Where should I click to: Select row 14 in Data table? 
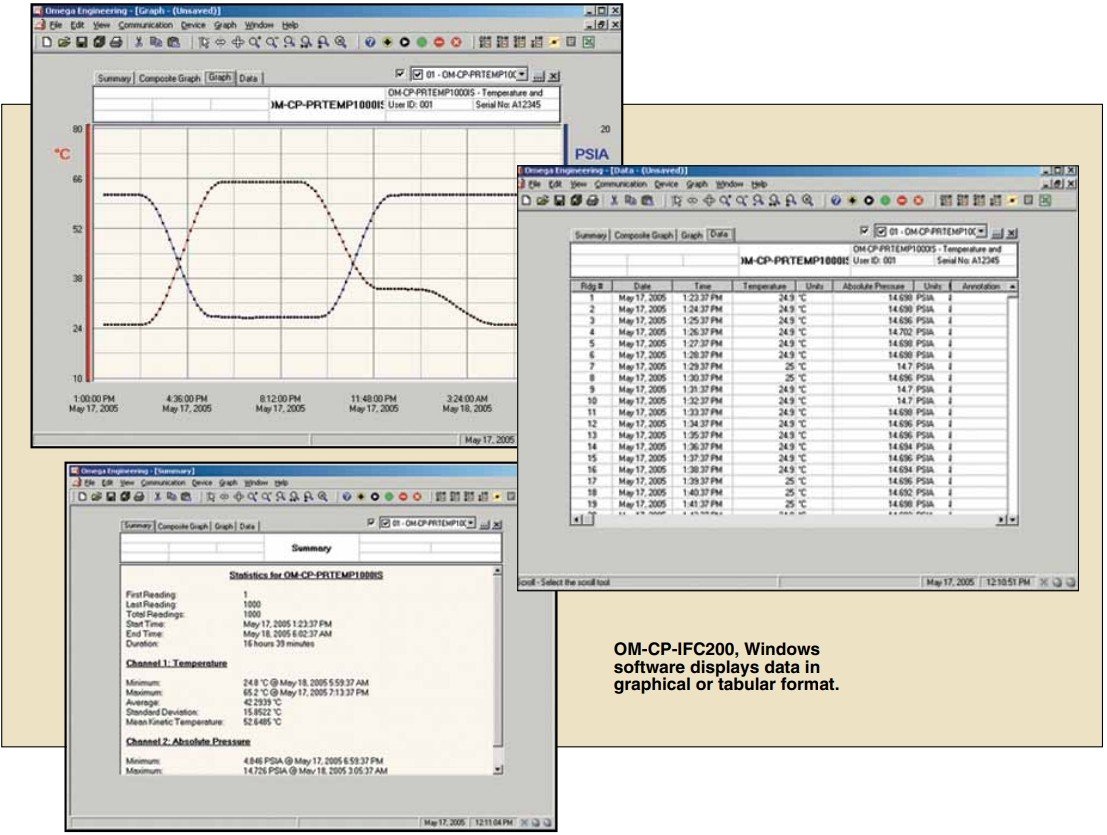(789, 447)
